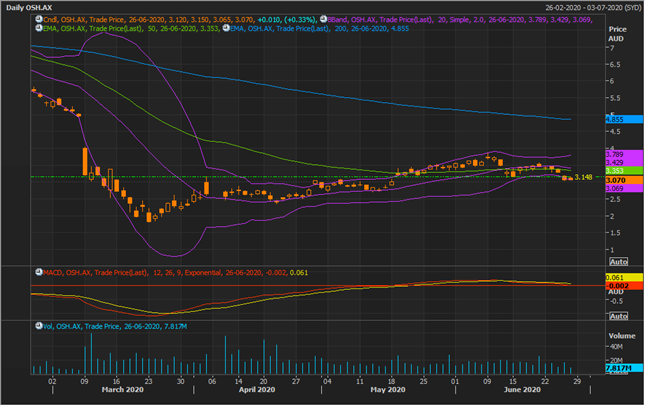Viewport: 645px width, 406px height.
Task: Click the purple 3.789 upper band tag
Action: pyautogui.click(x=624, y=154)
